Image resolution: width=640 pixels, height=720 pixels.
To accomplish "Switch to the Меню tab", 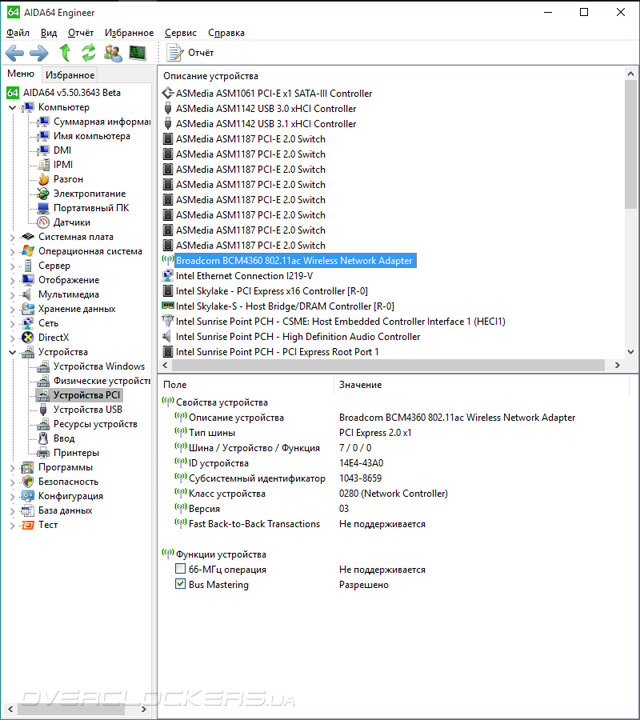I will click(x=21, y=74).
